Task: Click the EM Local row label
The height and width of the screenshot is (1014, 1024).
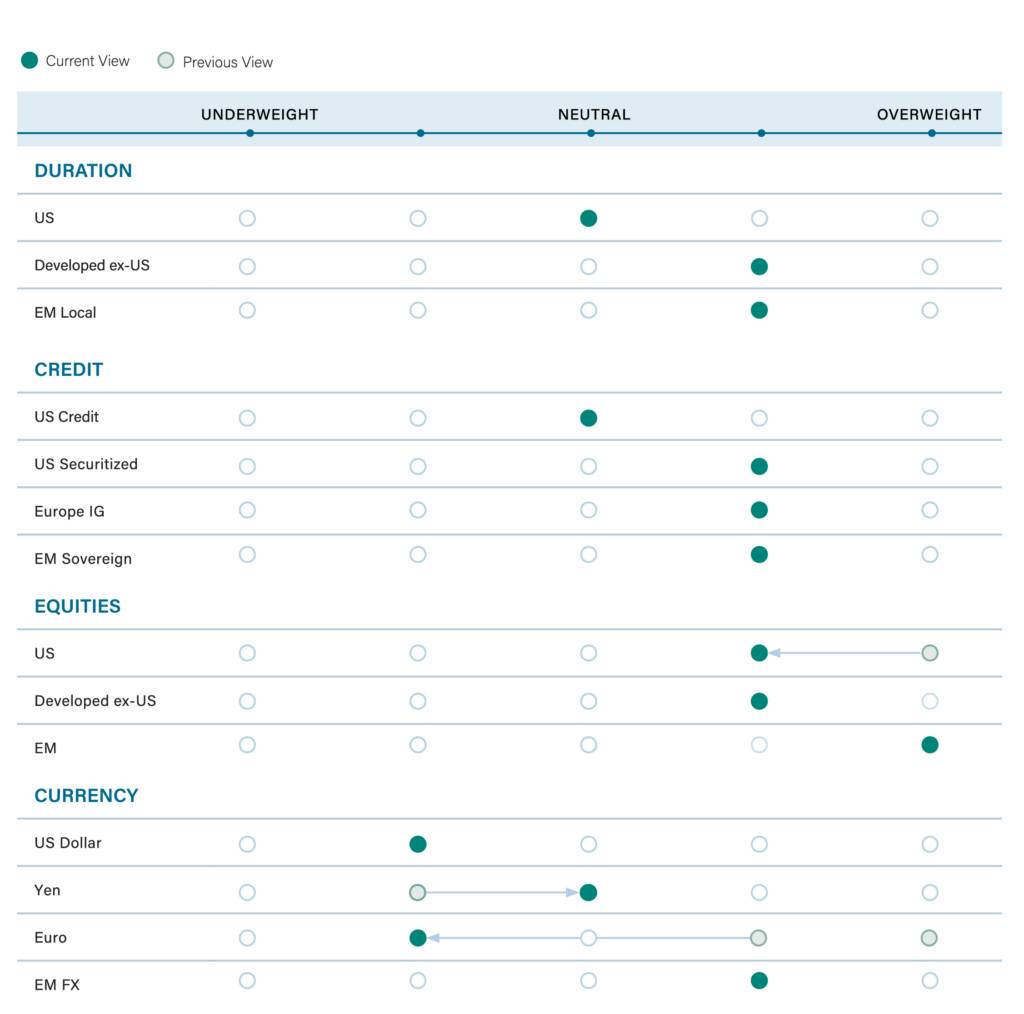Action: pos(65,313)
